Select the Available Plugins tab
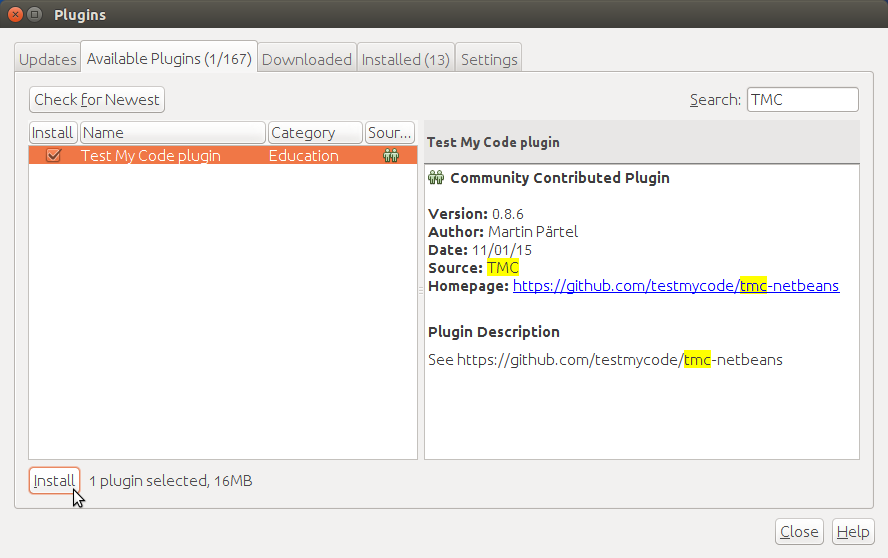This screenshot has height=558, width=888. [169, 58]
